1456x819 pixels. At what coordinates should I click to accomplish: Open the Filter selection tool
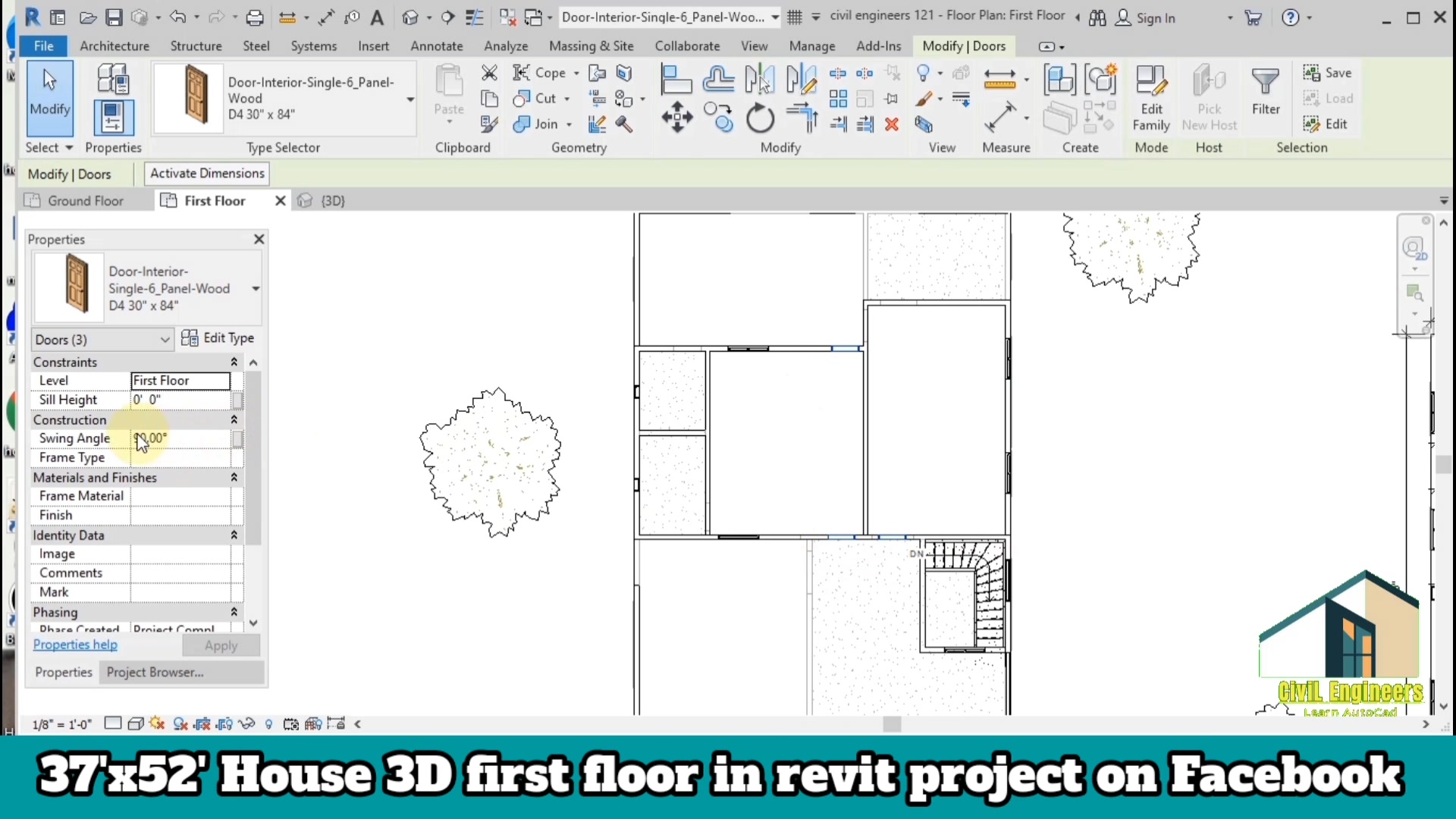pyautogui.click(x=1266, y=92)
